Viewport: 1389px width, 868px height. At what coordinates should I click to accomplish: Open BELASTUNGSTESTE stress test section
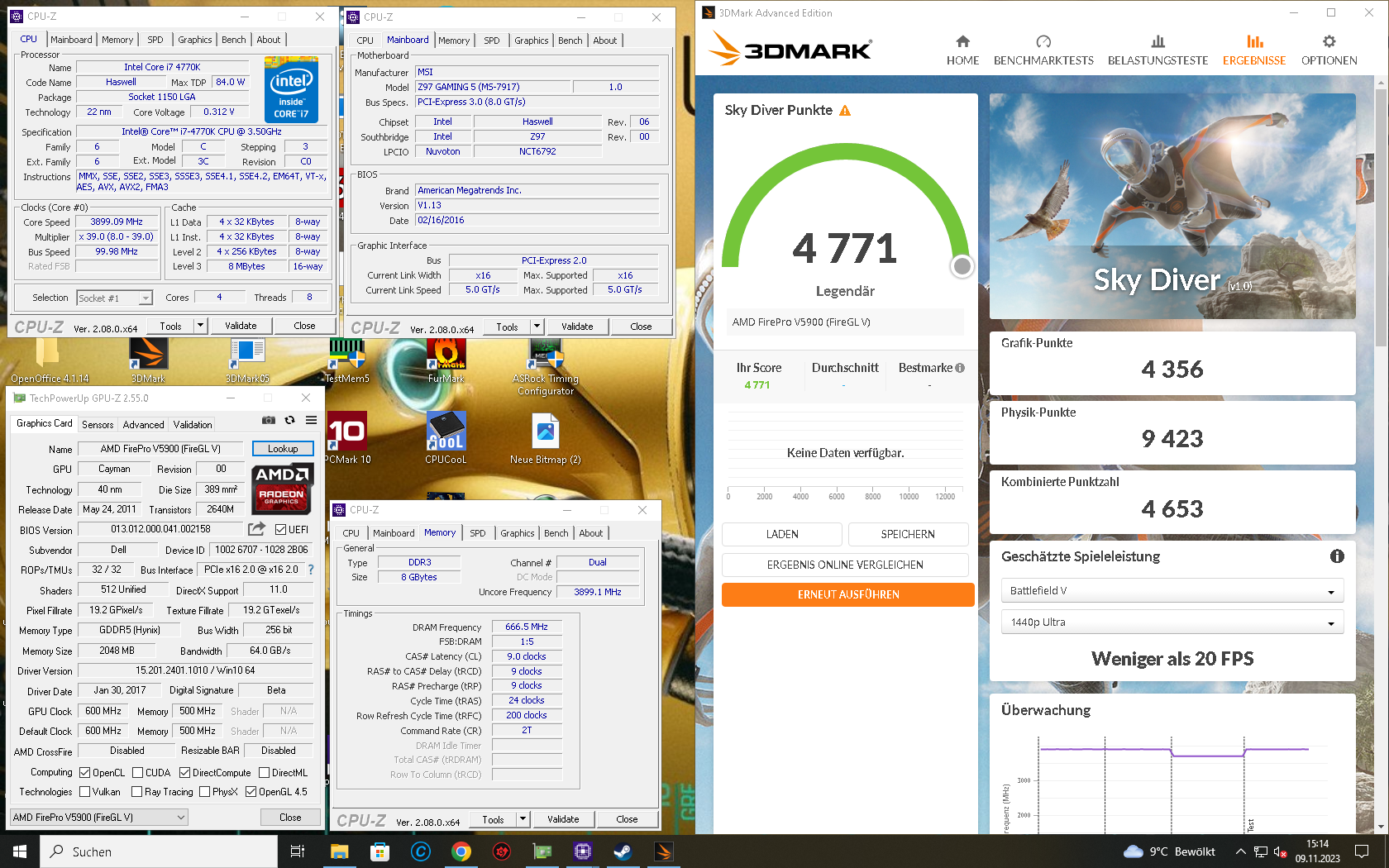click(1157, 50)
